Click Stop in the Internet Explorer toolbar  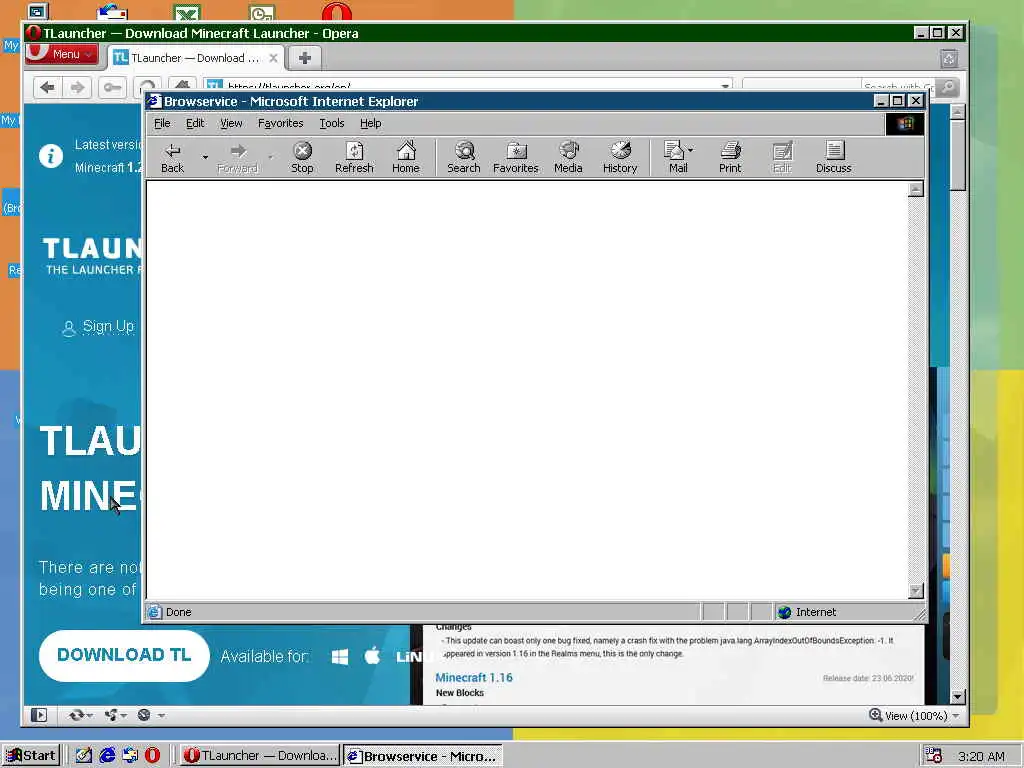[302, 157]
